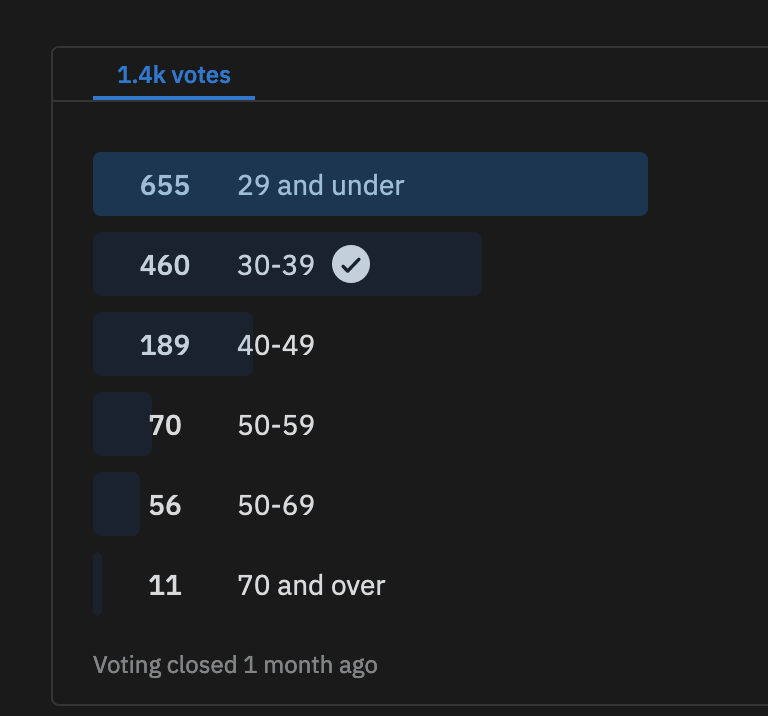Click the "70 and over" option label
Screen dimensions: 768x716
[311, 585]
